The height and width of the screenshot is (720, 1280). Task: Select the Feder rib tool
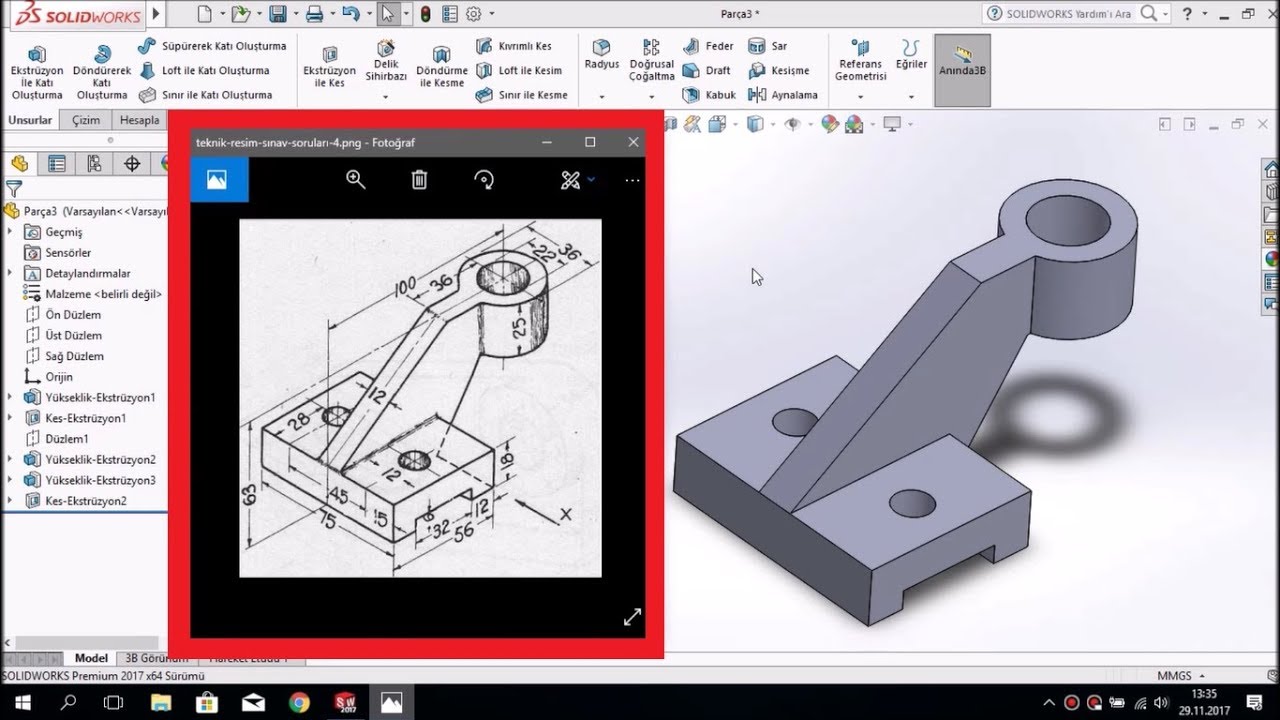click(708, 46)
